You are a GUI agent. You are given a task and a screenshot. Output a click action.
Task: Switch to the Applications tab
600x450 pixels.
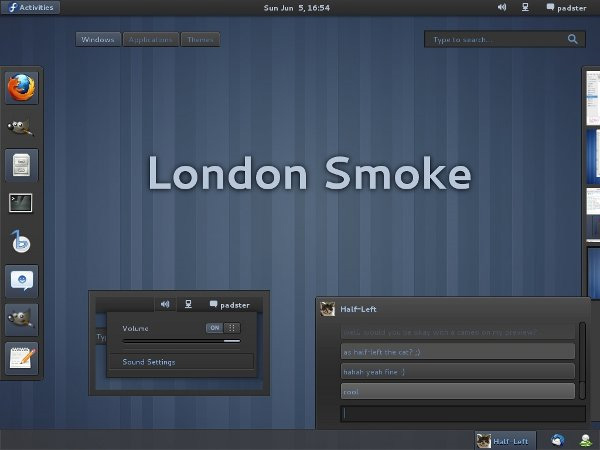(151, 40)
